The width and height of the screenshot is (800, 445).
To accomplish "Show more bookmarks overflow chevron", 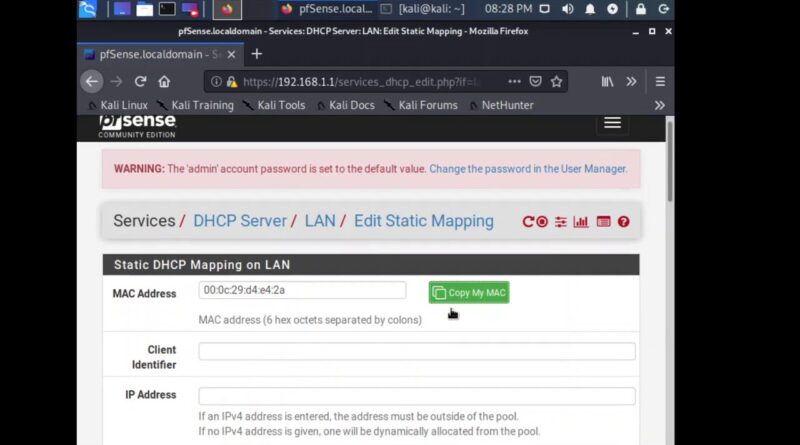I will pos(660,105).
